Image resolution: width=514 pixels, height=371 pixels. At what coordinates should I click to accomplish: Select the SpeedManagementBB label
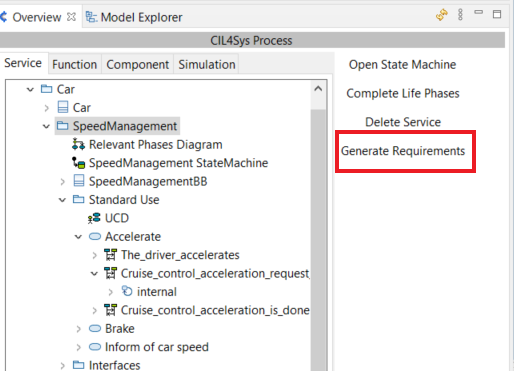pyautogui.click(x=148, y=181)
